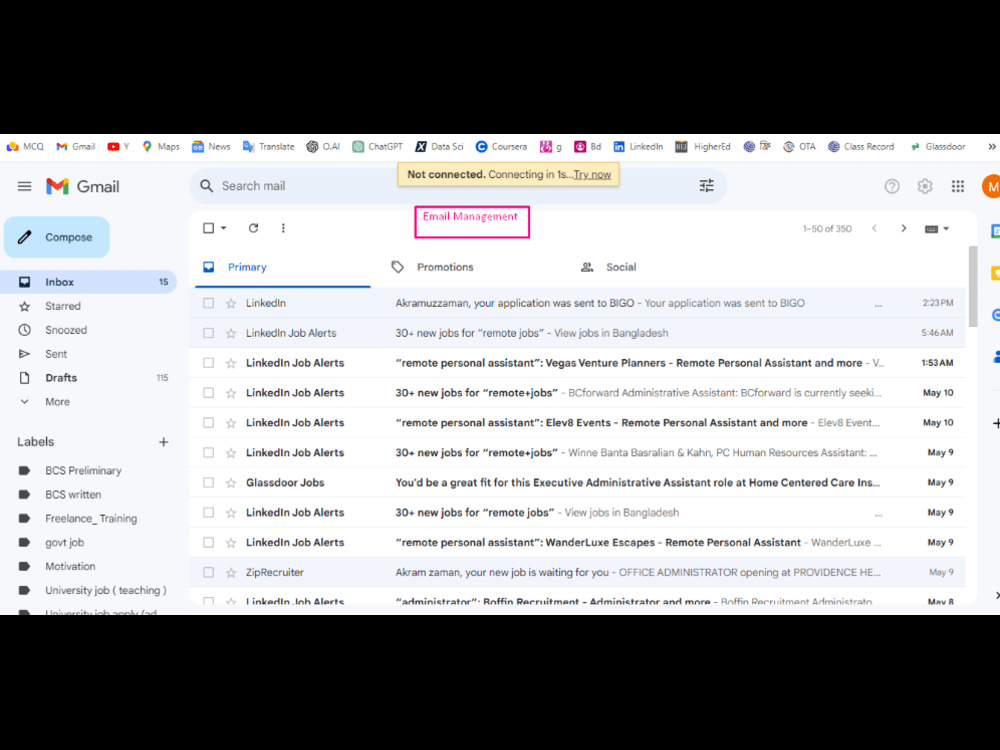Switch to the Primary tab
Screen dimensions: 1000x750
point(281,267)
